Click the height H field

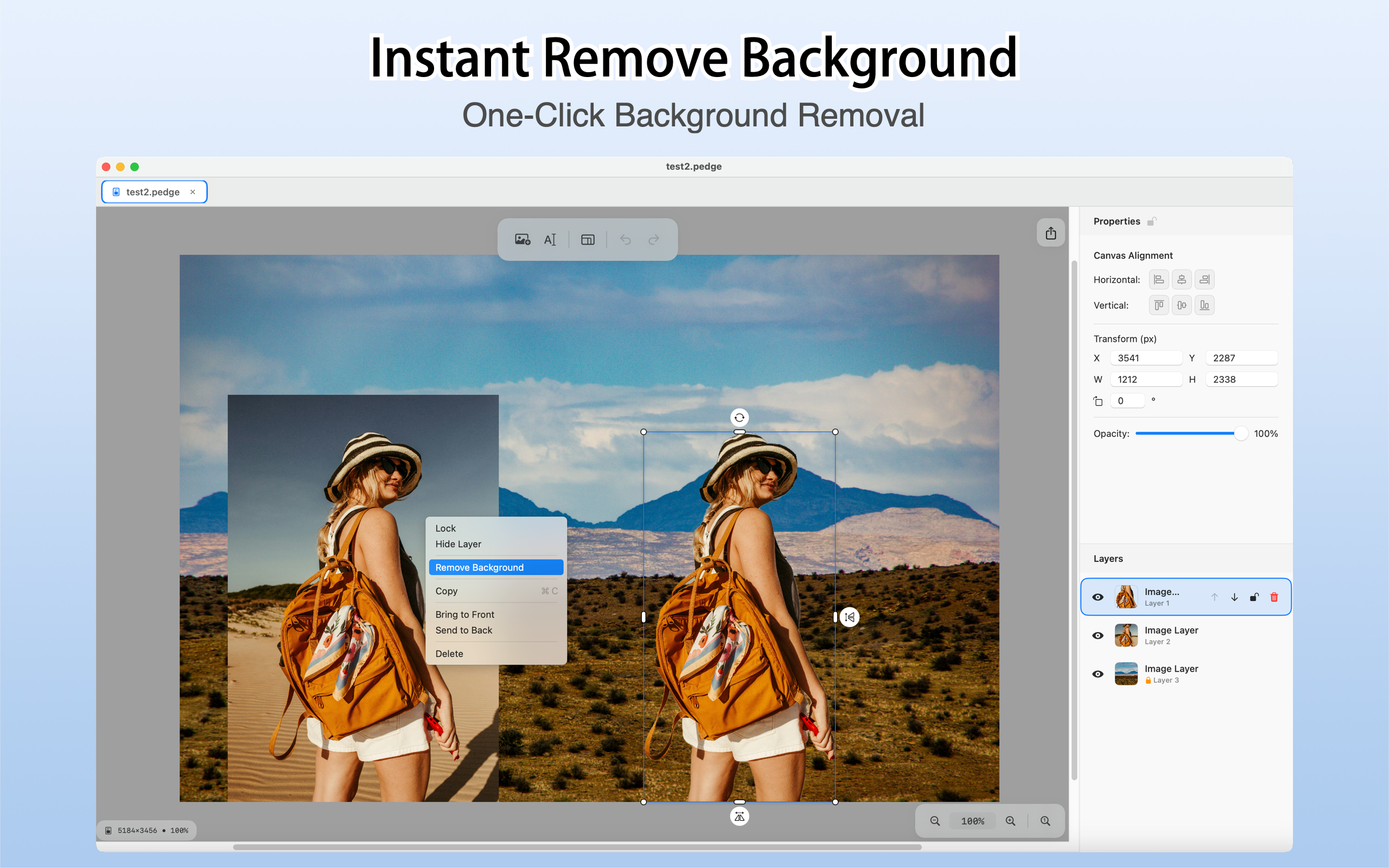tap(1241, 379)
